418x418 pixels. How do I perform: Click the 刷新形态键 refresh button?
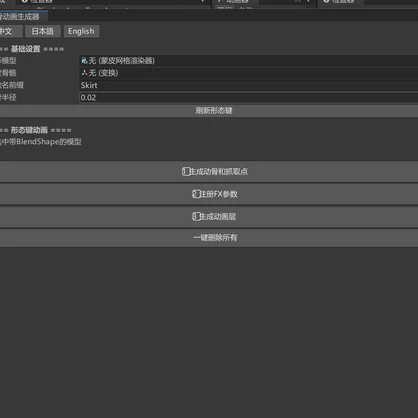pyautogui.click(x=209, y=111)
